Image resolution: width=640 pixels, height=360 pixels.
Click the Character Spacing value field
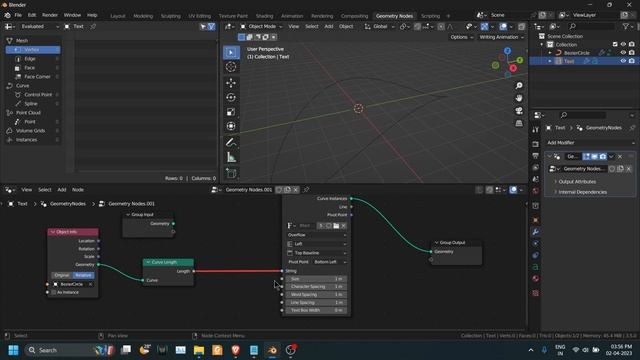tap(316, 287)
